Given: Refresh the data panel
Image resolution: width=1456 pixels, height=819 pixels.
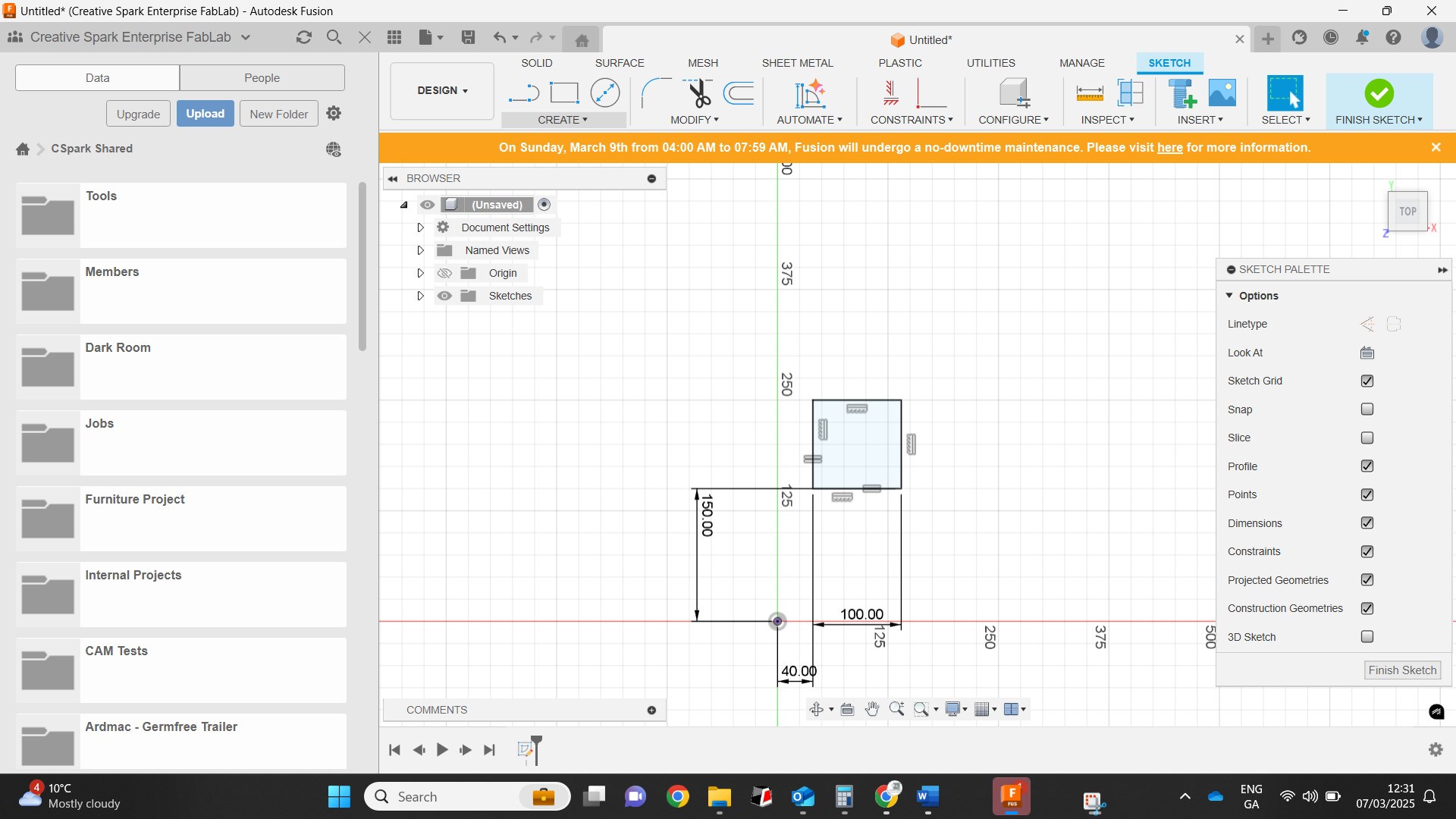Looking at the screenshot, I should click(304, 37).
